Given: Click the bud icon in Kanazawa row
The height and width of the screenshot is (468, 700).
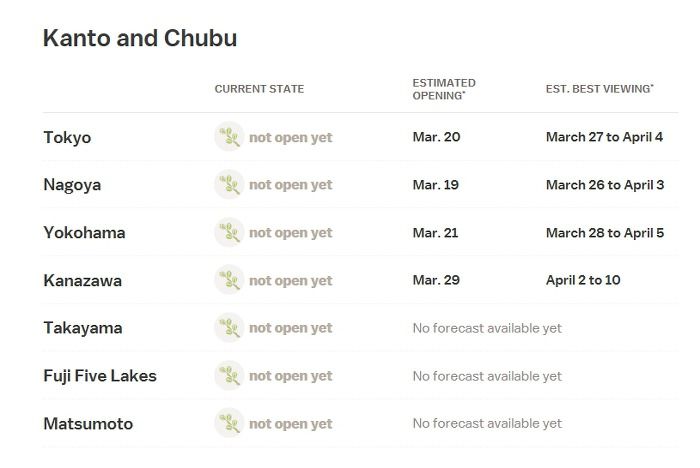Looking at the screenshot, I should click(229, 280).
